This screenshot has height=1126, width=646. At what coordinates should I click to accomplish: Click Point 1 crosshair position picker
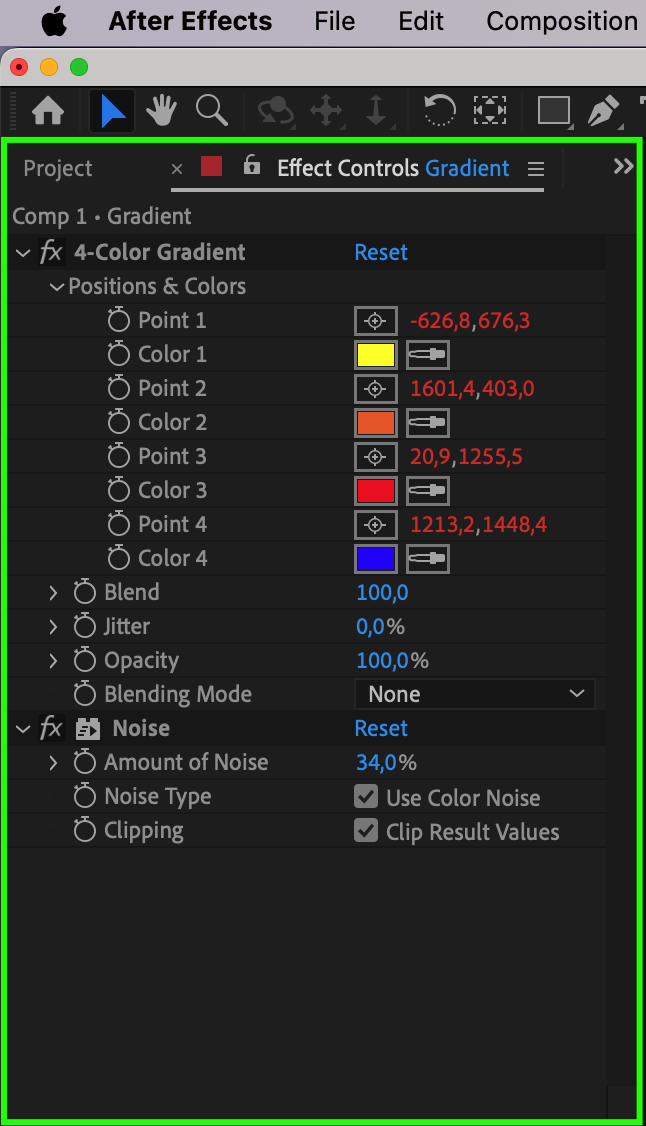coord(375,321)
